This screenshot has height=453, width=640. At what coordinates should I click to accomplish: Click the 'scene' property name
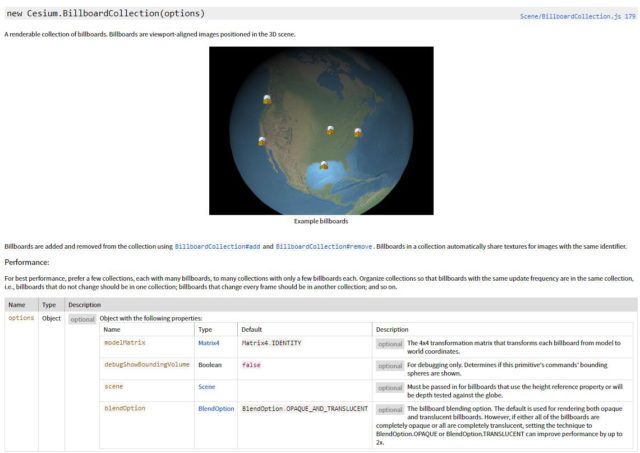tap(113, 386)
